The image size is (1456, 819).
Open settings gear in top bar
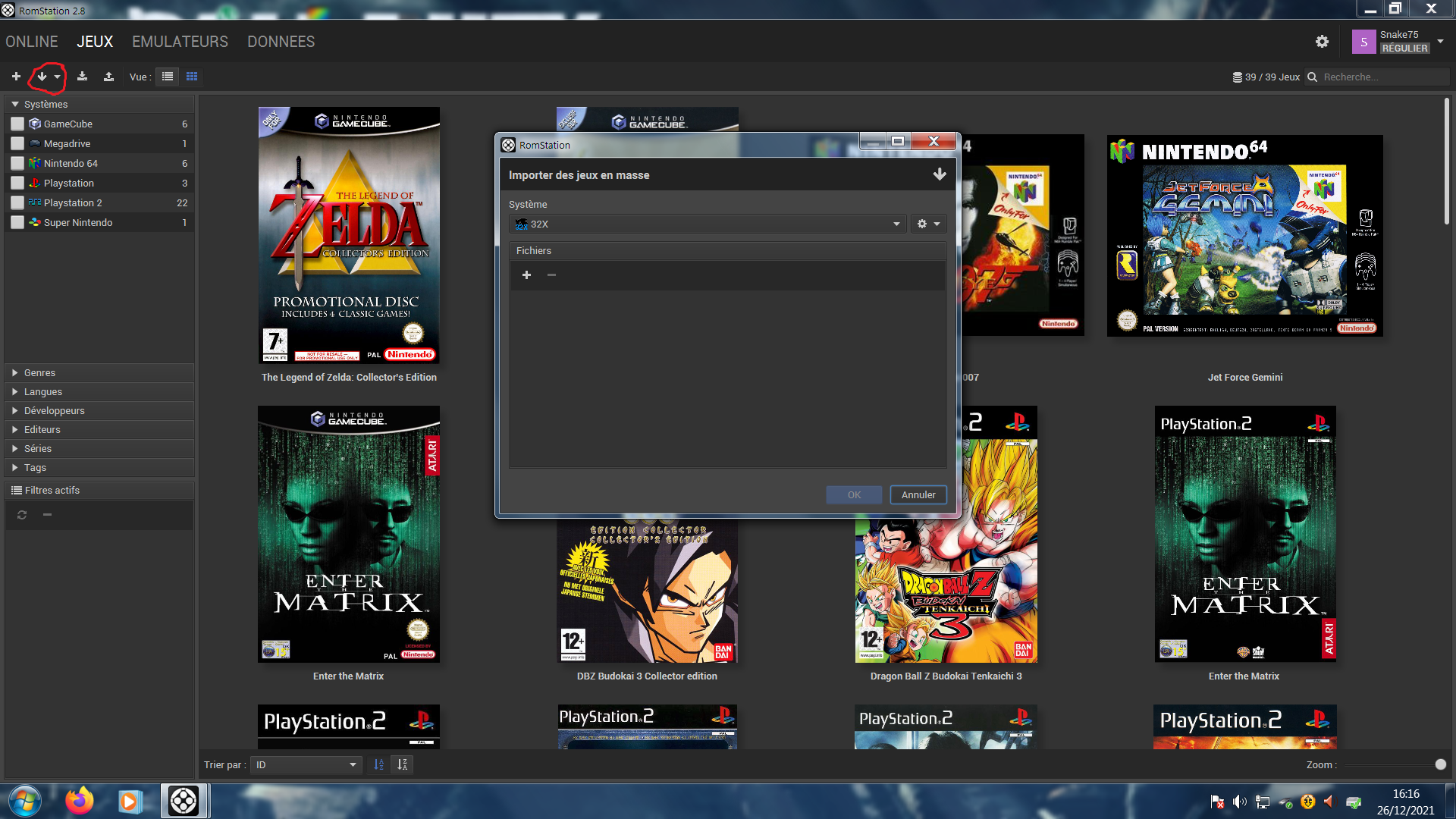point(1322,42)
